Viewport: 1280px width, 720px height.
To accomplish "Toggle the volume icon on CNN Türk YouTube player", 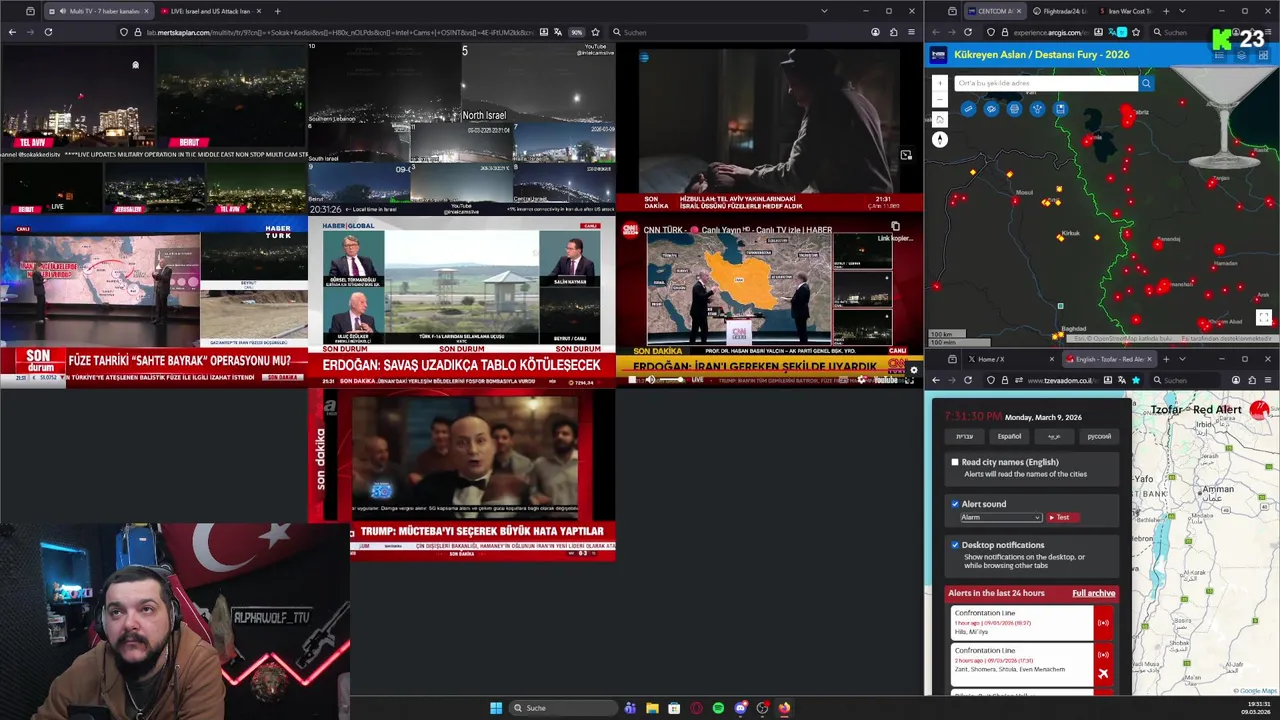I will click(650, 380).
